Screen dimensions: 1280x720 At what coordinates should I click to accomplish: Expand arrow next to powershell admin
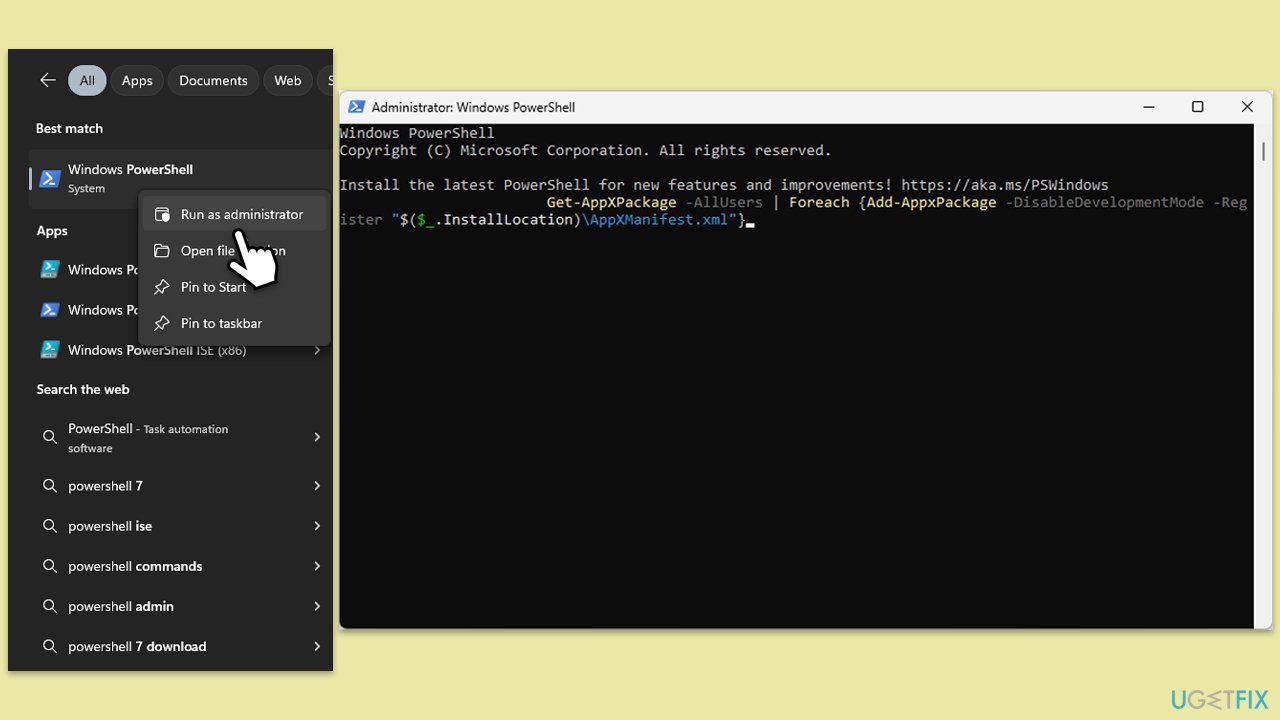pos(317,606)
